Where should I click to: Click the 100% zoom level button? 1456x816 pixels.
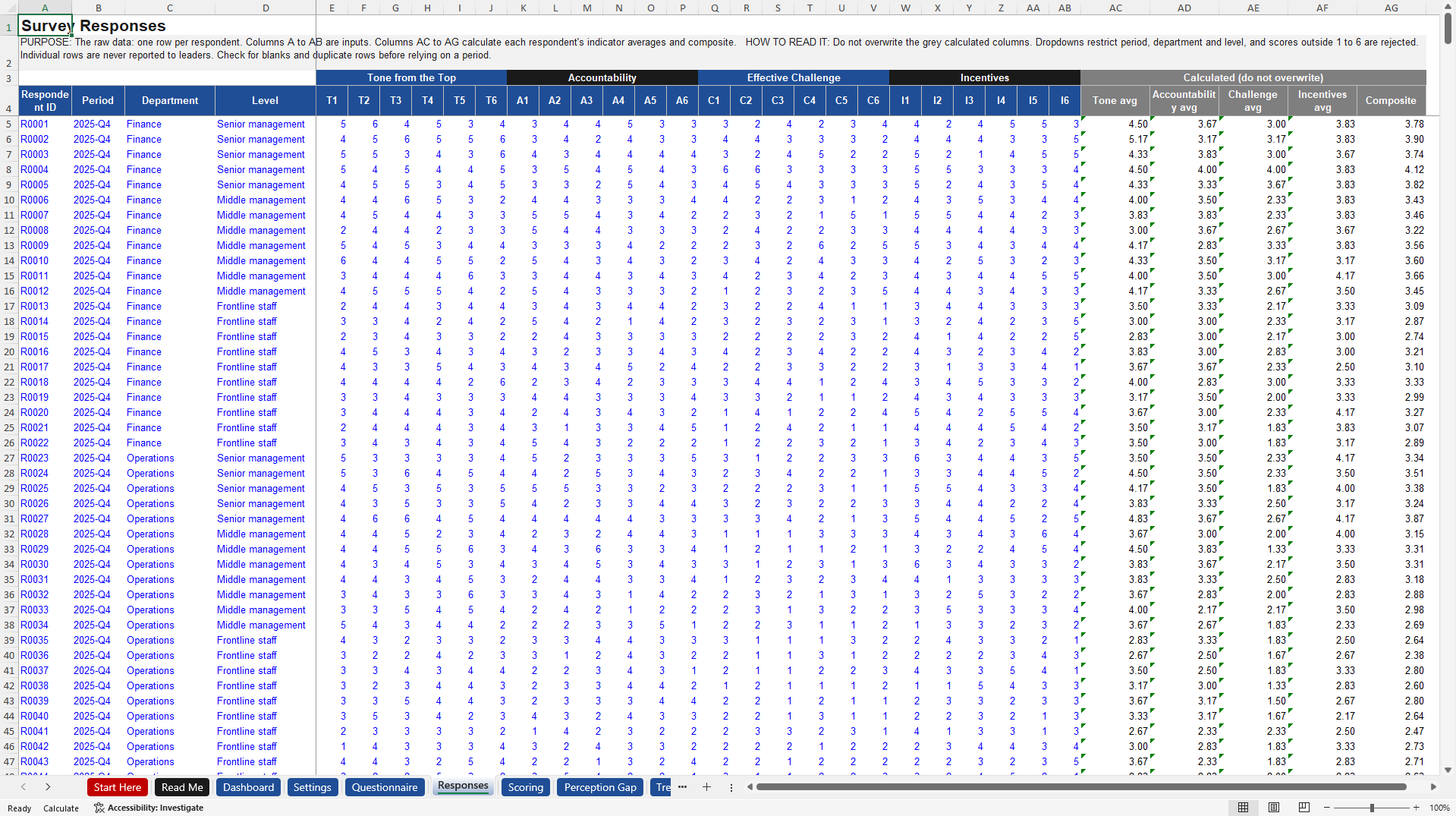(x=1439, y=808)
